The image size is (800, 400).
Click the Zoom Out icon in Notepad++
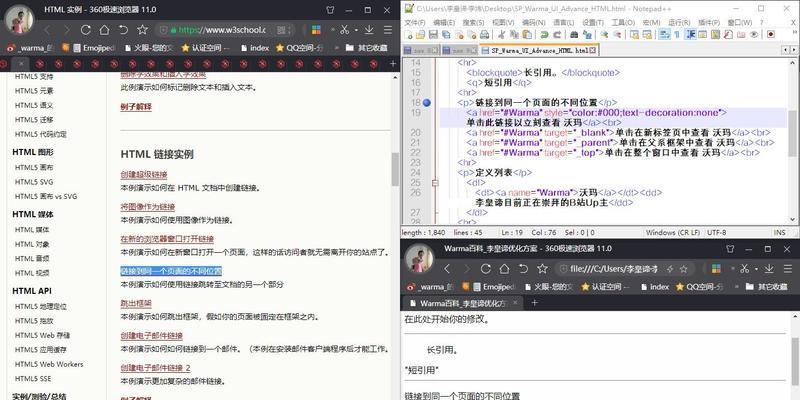(x=617, y=35)
